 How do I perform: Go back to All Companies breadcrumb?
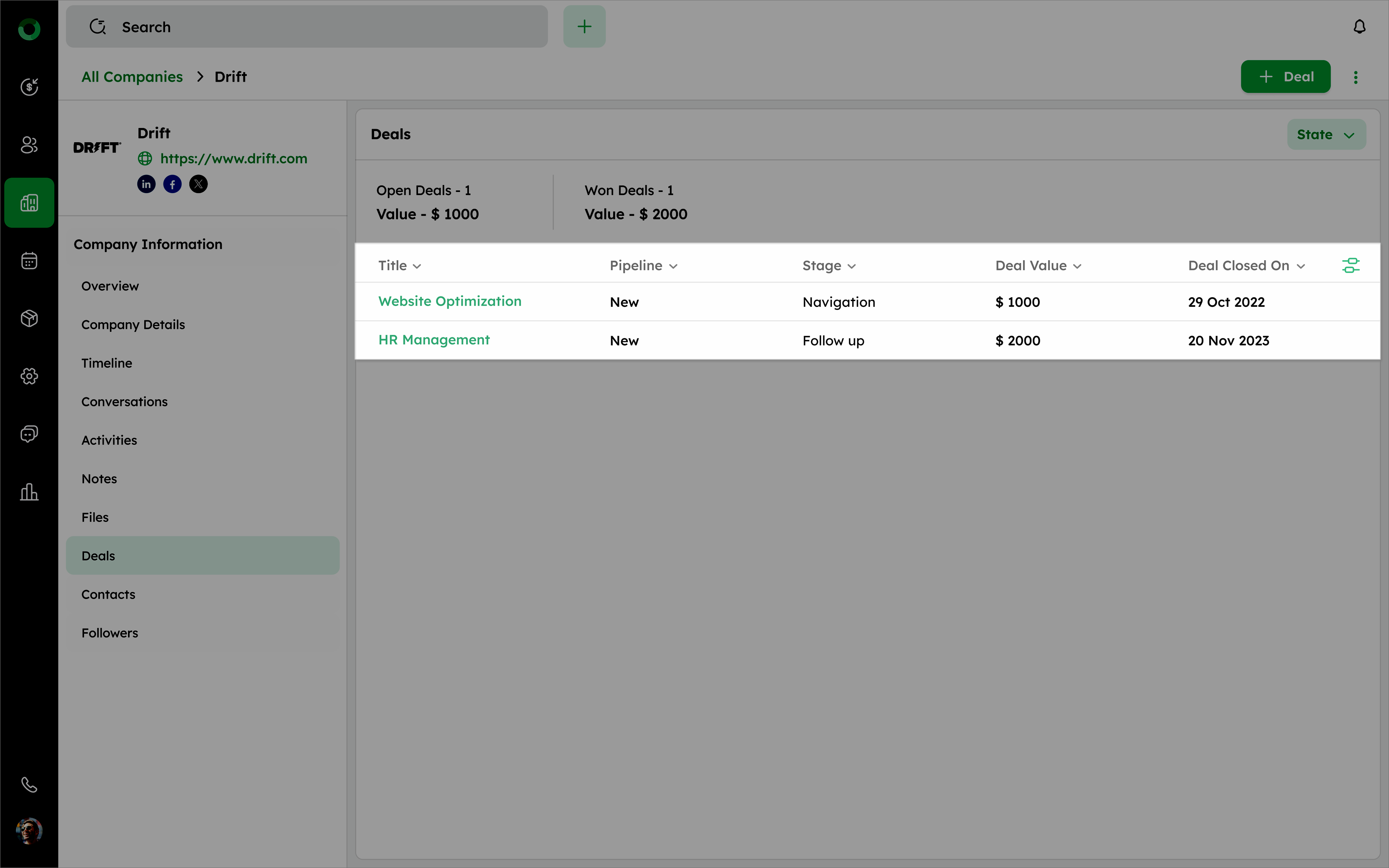[132, 77]
